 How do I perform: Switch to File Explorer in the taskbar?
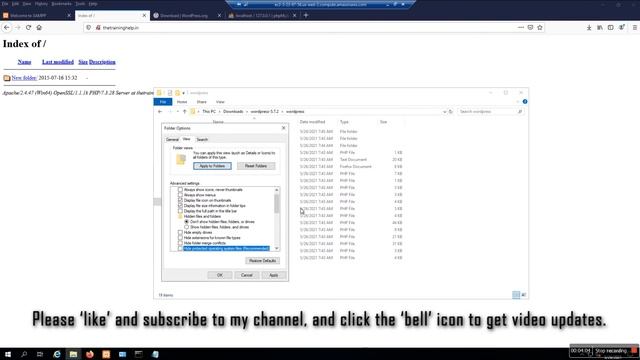point(73,354)
